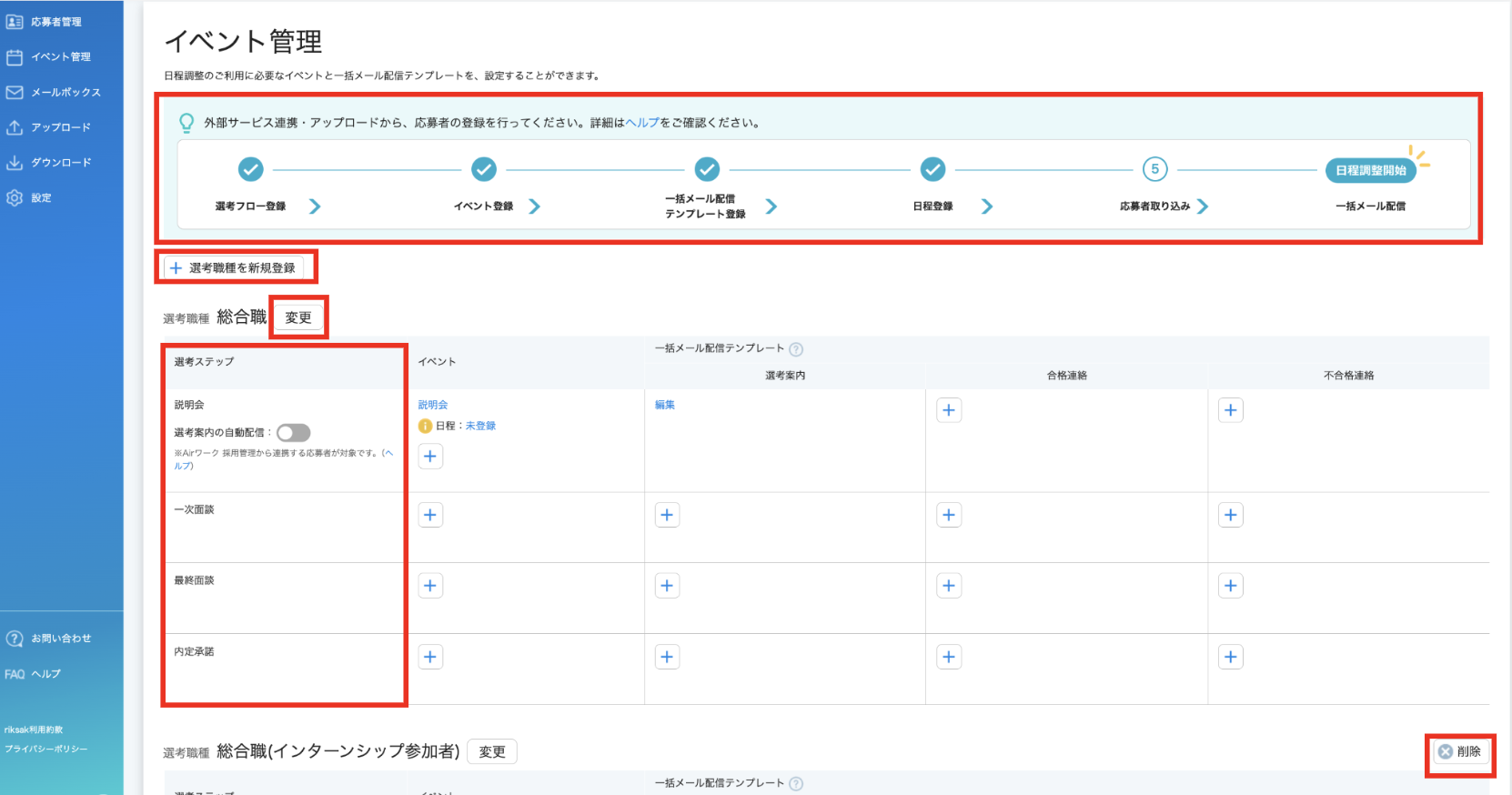Go to アップロード in the sidebar
The image size is (1512, 795).
pos(48,127)
